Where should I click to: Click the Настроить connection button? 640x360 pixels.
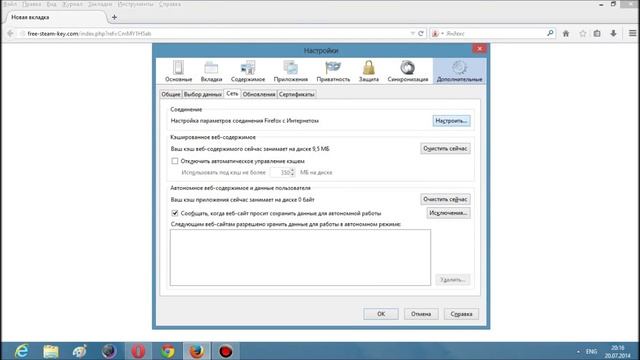click(451, 121)
